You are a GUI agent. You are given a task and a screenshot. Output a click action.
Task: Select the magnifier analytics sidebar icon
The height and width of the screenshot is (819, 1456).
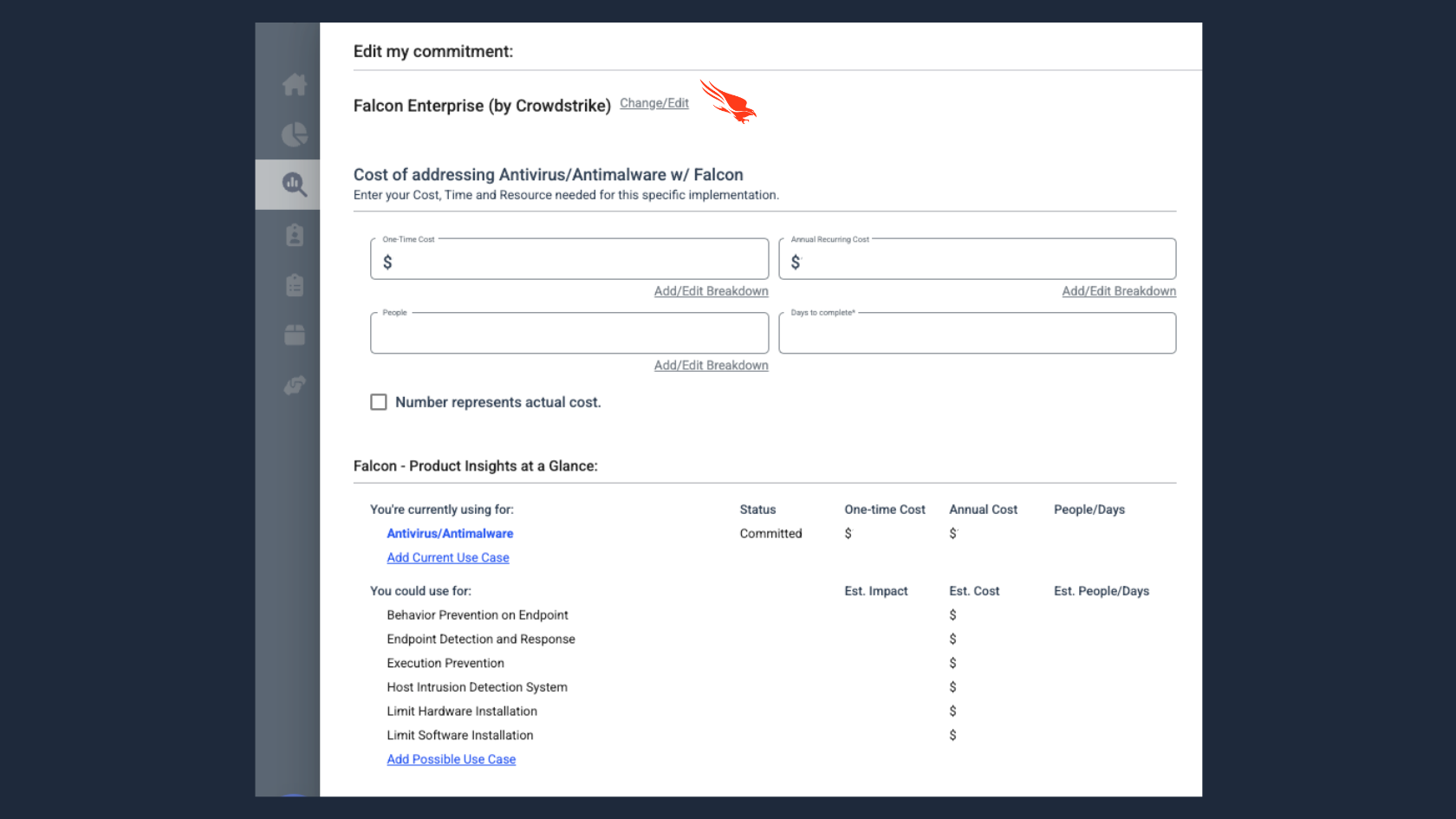[295, 184]
